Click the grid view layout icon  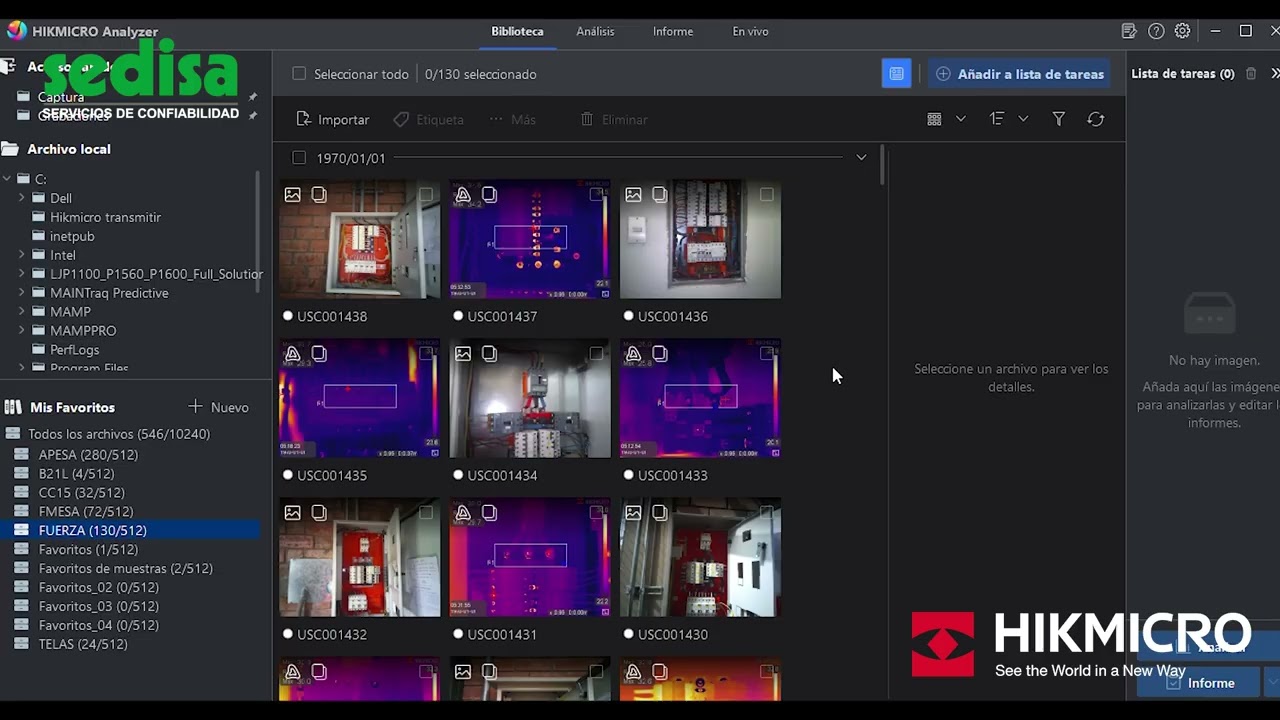coord(934,119)
